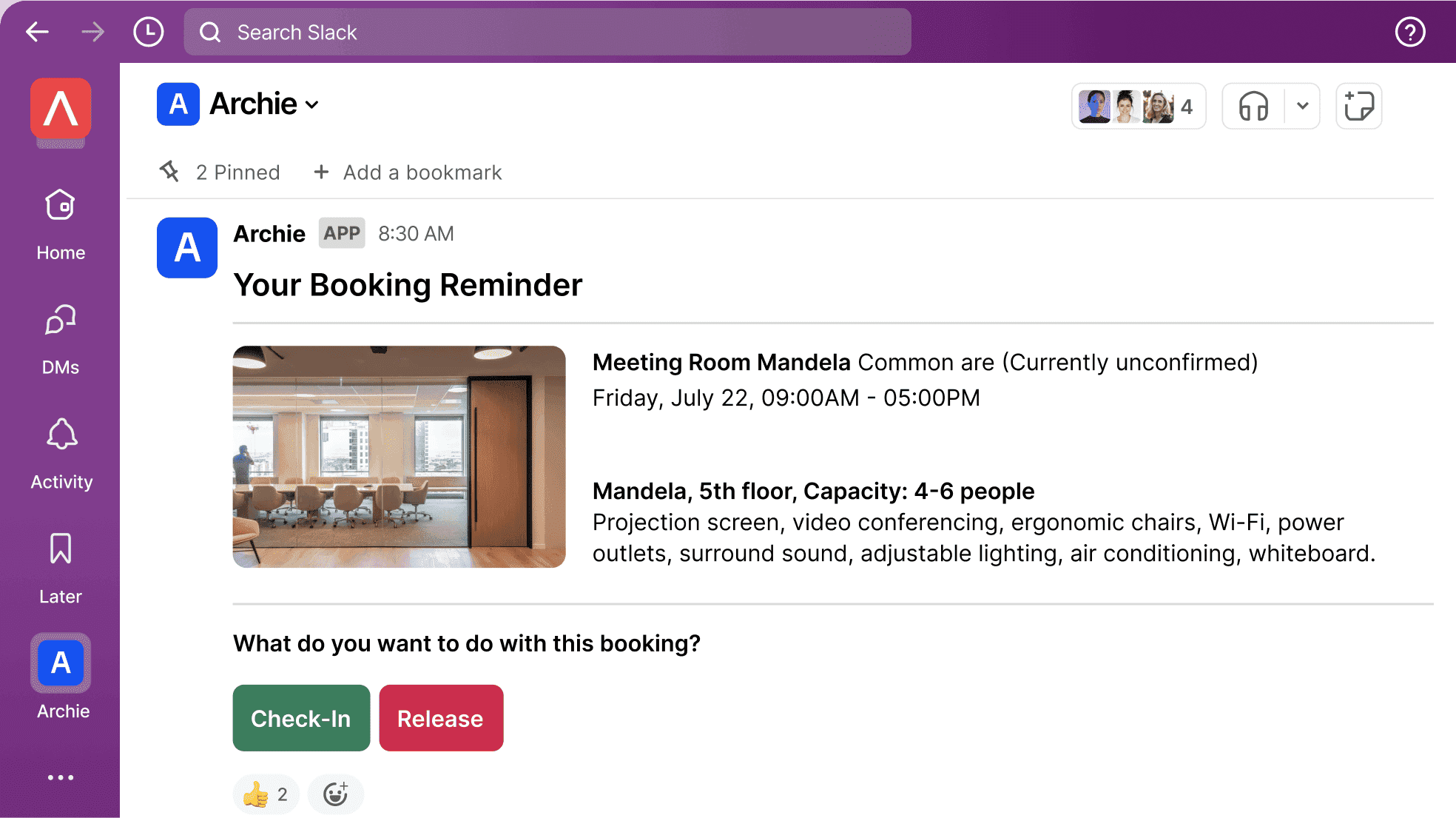Open the More options ellipsis in sidebar
The image size is (1456, 818).
pos(60,777)
